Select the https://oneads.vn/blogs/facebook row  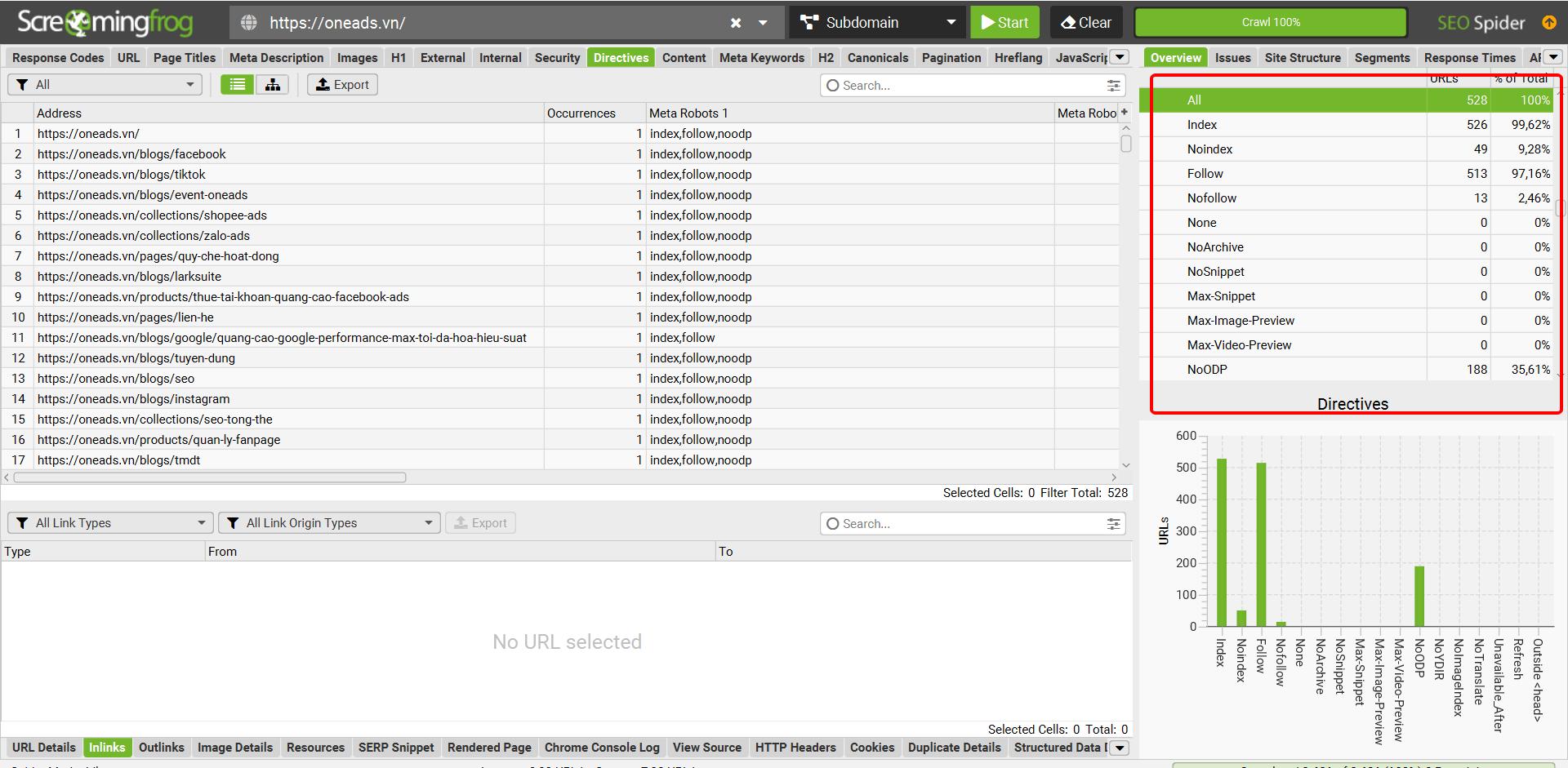click(560, 153)
